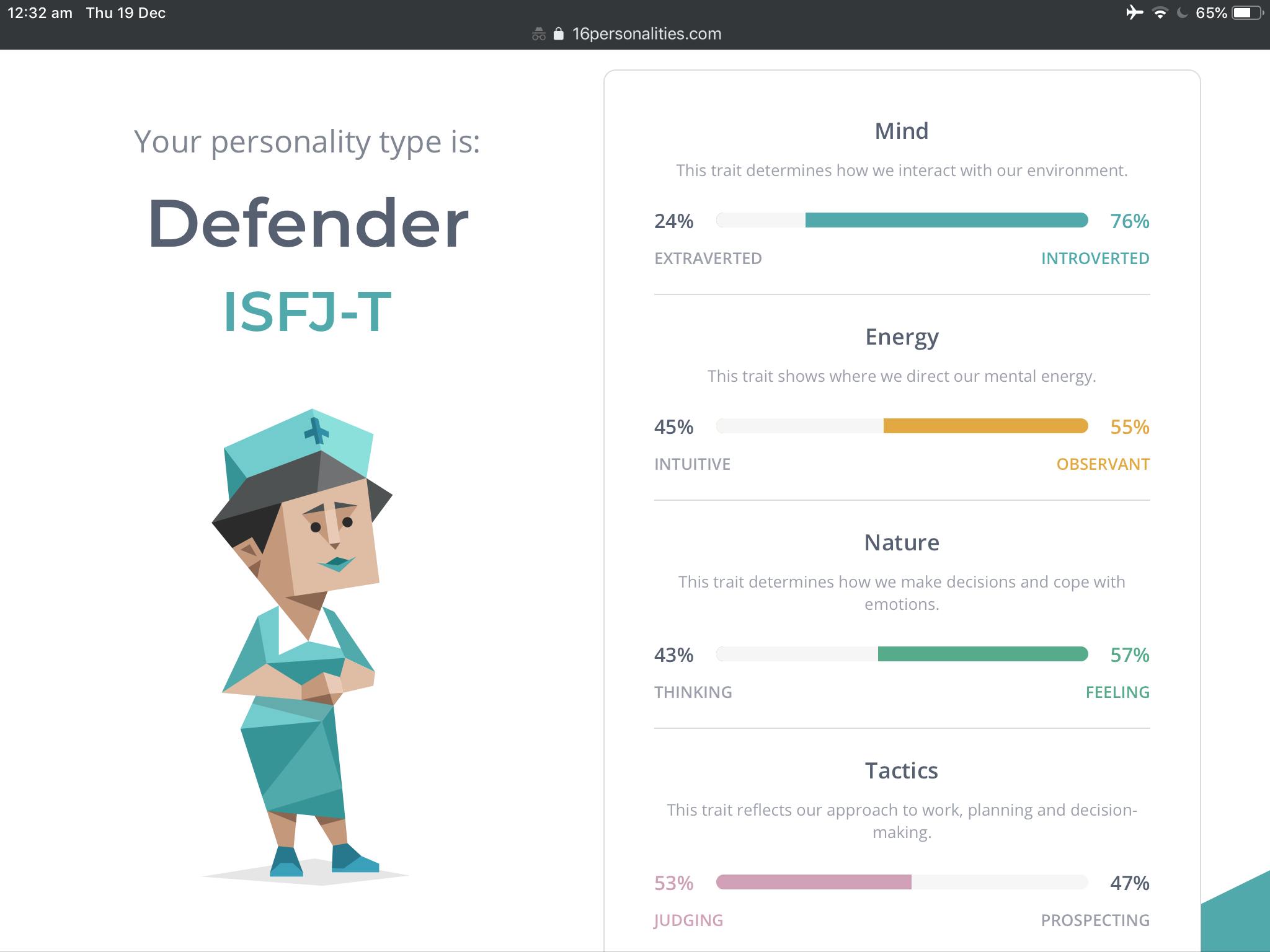1270x952 pixels.
Task: Tap the Do Not Disturb moon icon
Action: coord(1182,13)
